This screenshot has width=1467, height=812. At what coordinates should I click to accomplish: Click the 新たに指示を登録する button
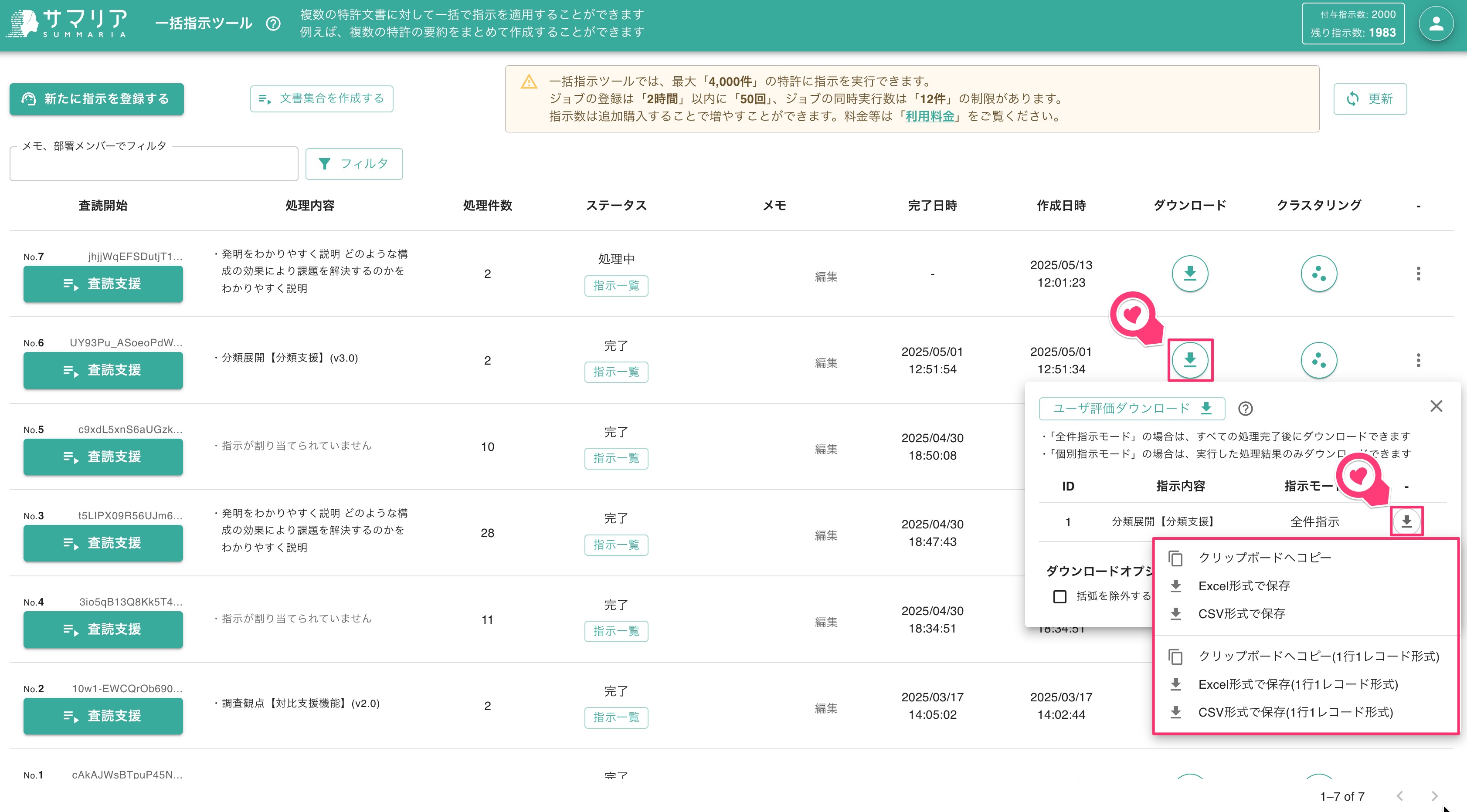coord(96,98)
